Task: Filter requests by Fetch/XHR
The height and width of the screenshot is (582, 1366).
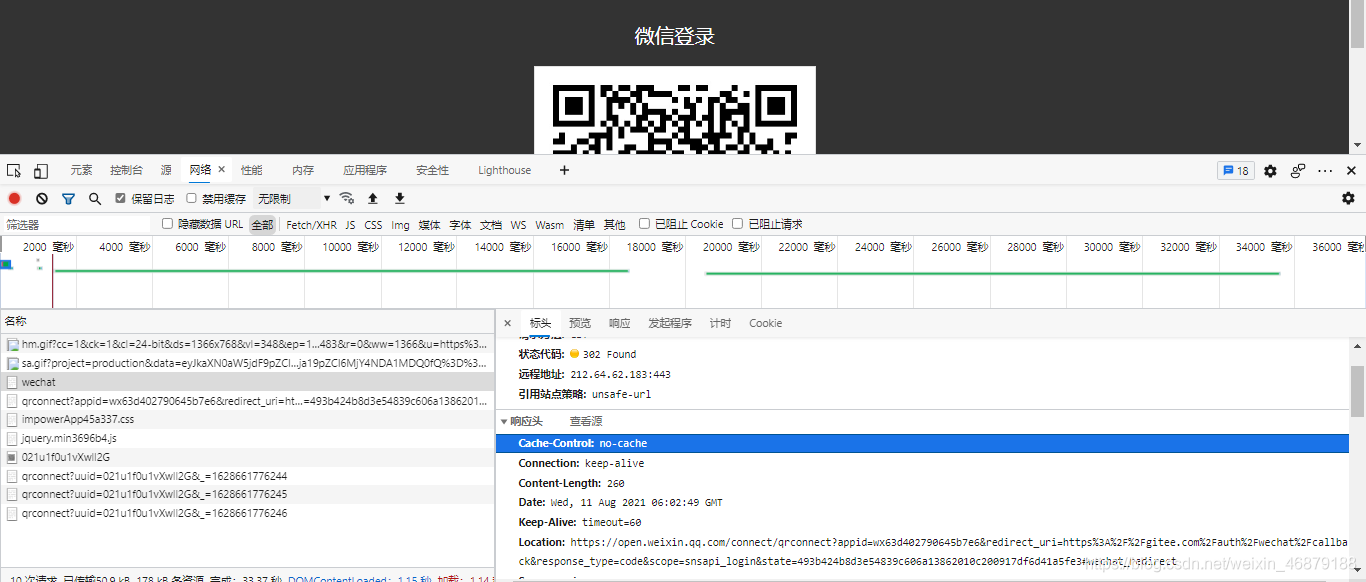Action: [x=311, y=225]
